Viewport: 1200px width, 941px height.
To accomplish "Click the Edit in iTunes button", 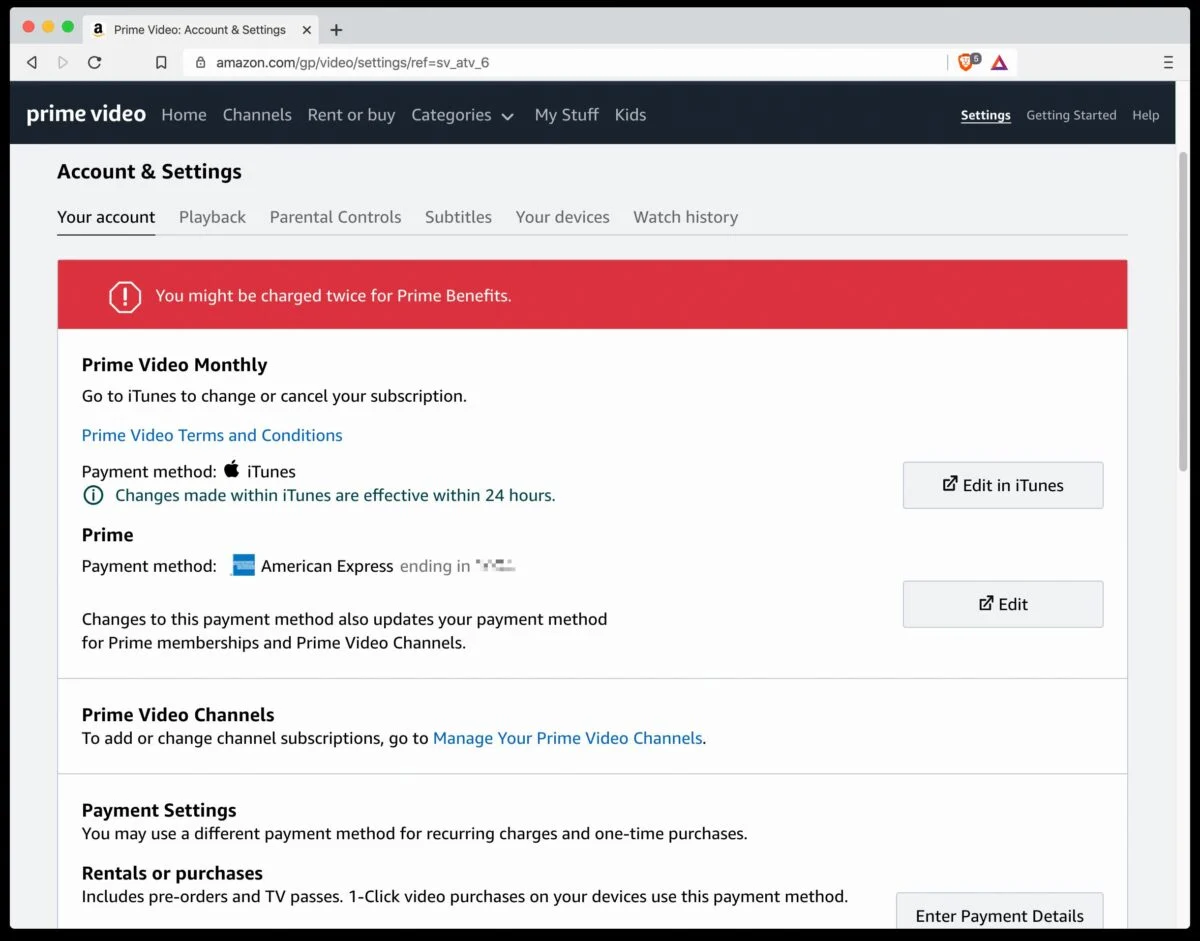I will click(x=1002, y=485).
